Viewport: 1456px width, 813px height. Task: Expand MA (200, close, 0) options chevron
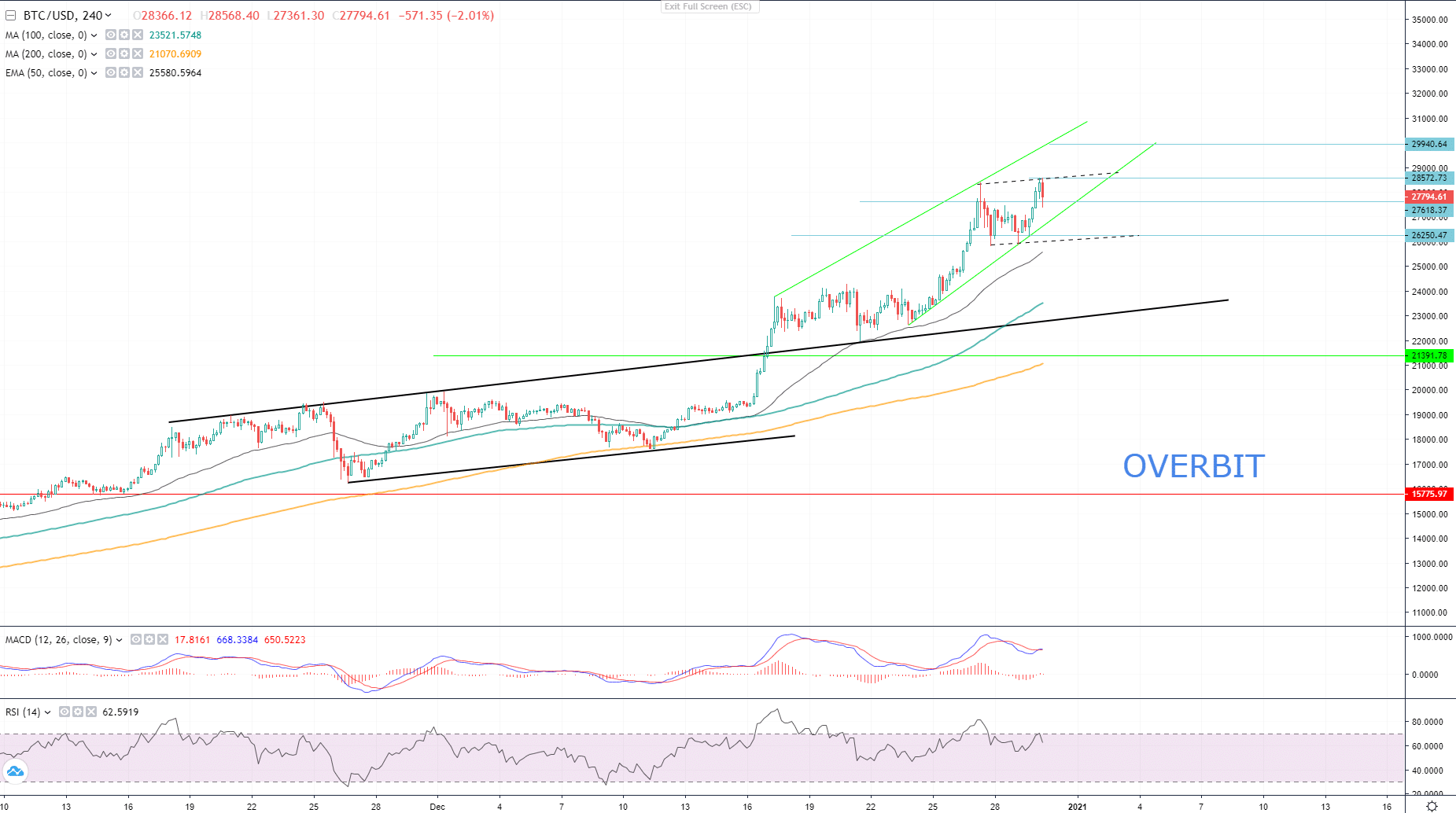click(94, 54)
